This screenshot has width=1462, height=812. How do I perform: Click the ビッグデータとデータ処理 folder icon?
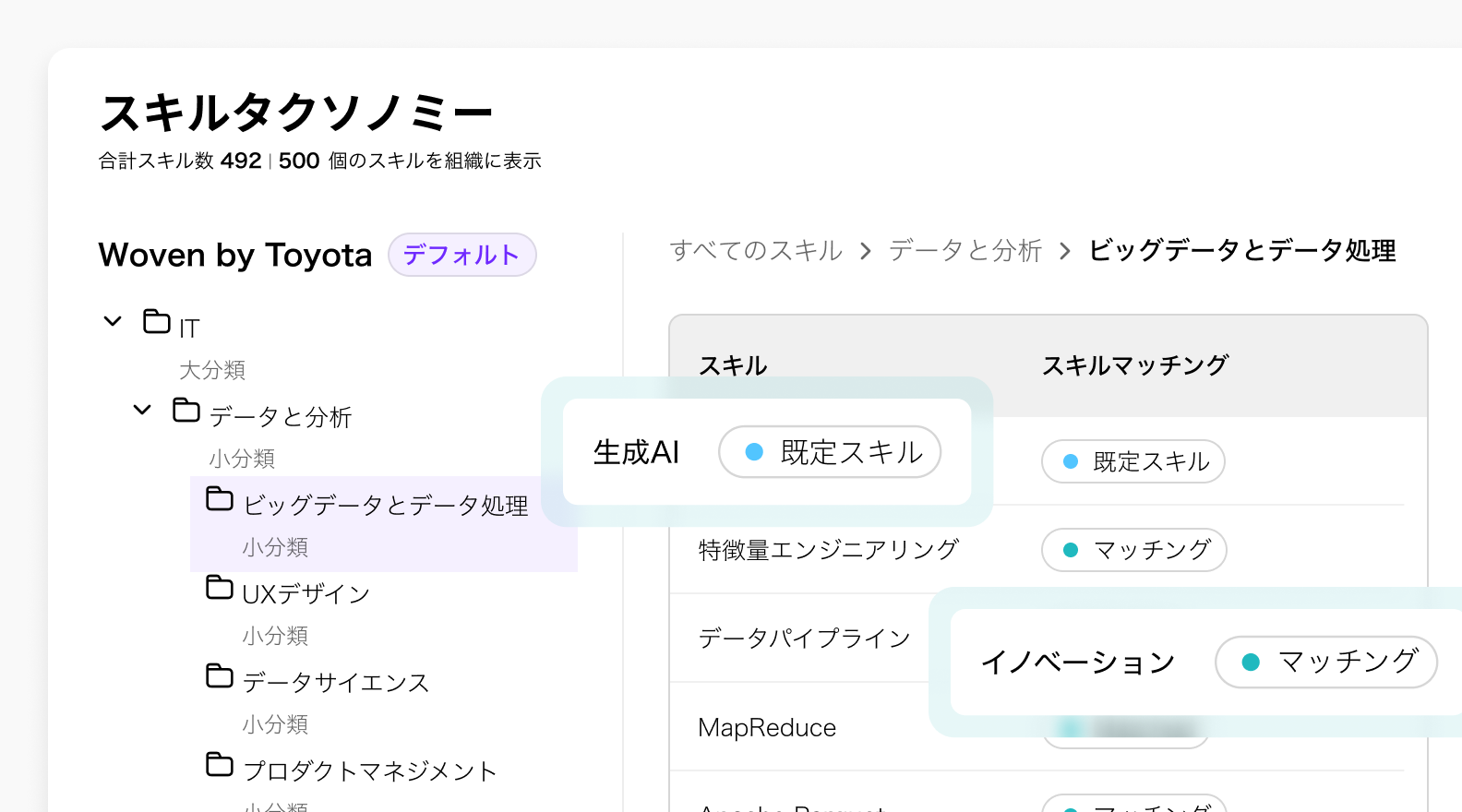(220, 498)
